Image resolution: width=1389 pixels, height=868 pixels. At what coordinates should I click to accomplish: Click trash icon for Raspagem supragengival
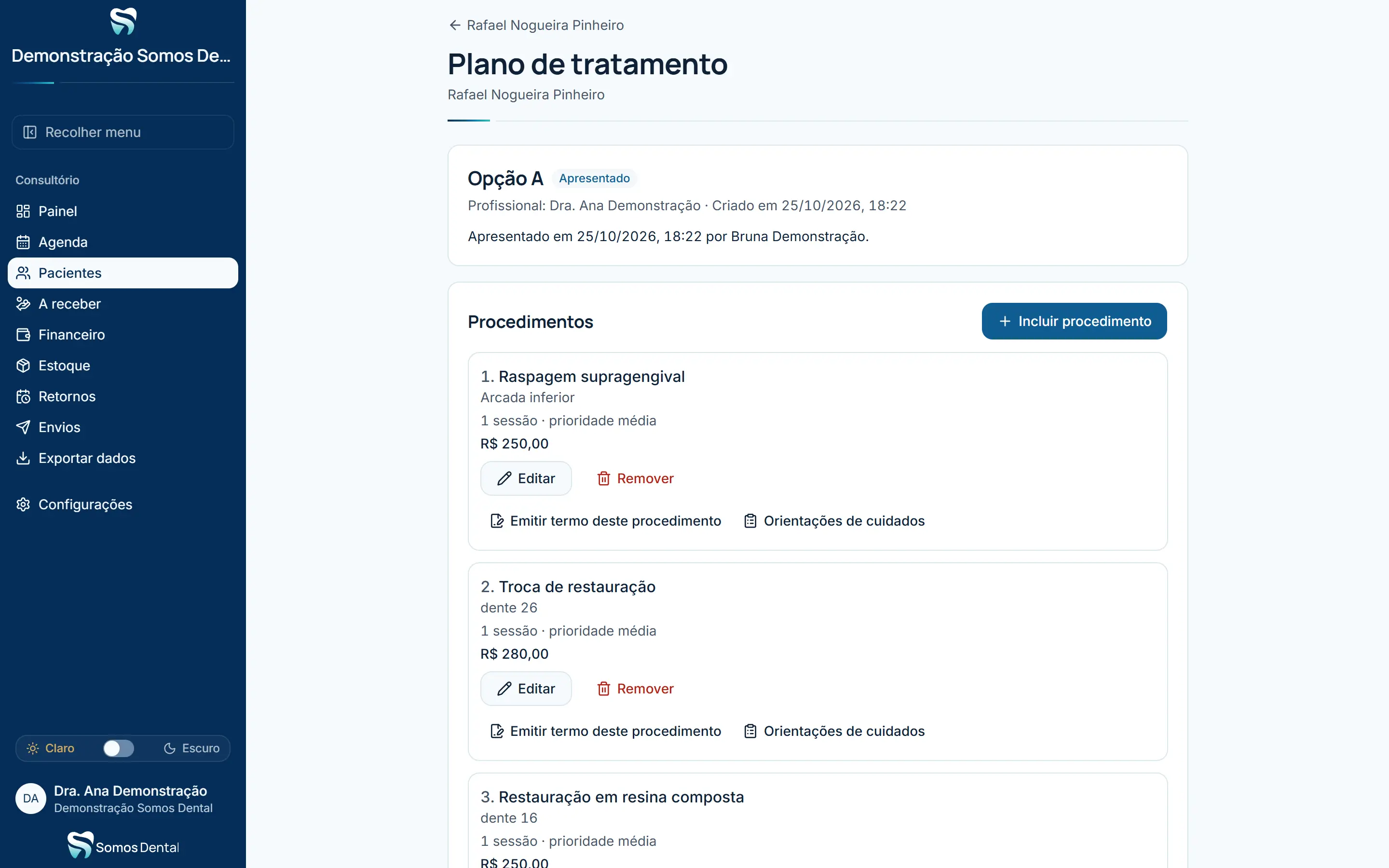tap(603, 478)
